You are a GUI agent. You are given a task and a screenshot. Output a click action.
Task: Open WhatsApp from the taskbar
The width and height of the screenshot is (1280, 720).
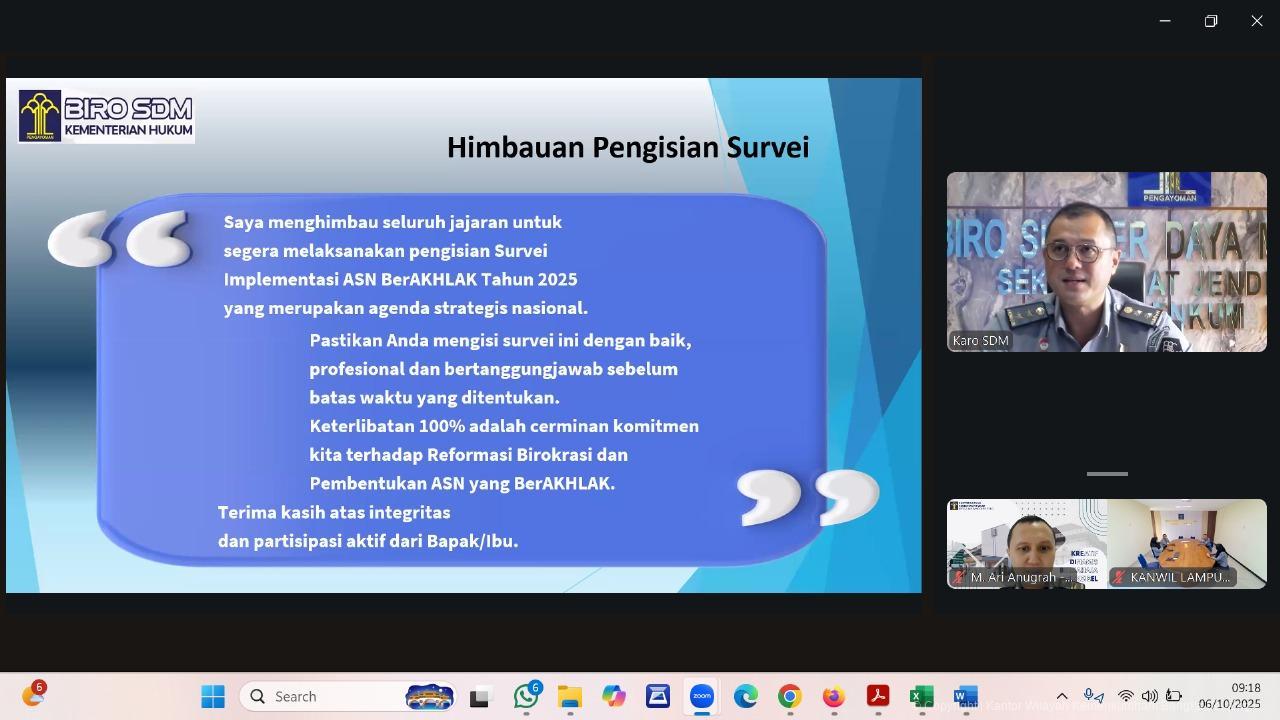[x=526, y=697]
